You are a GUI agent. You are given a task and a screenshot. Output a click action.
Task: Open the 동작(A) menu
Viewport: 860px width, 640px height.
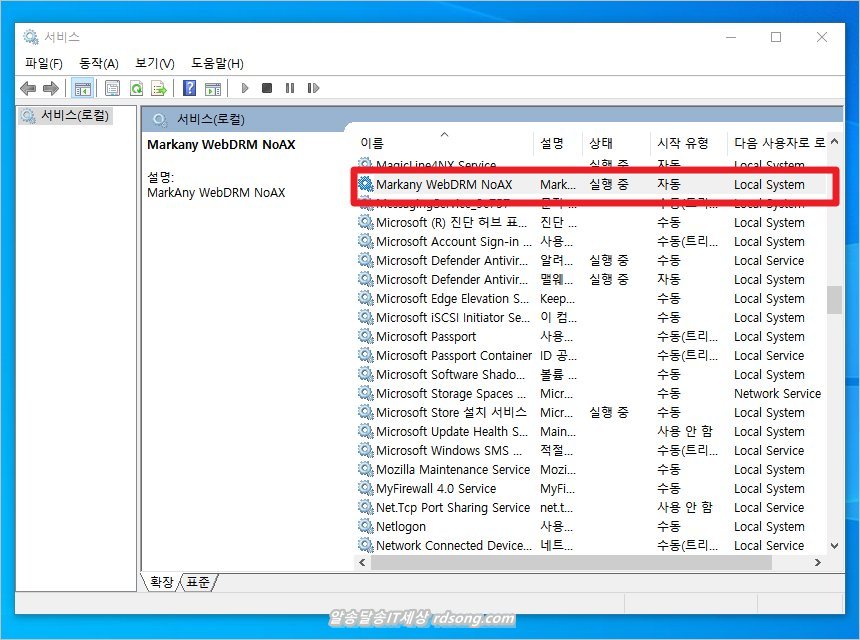[99, 63]
